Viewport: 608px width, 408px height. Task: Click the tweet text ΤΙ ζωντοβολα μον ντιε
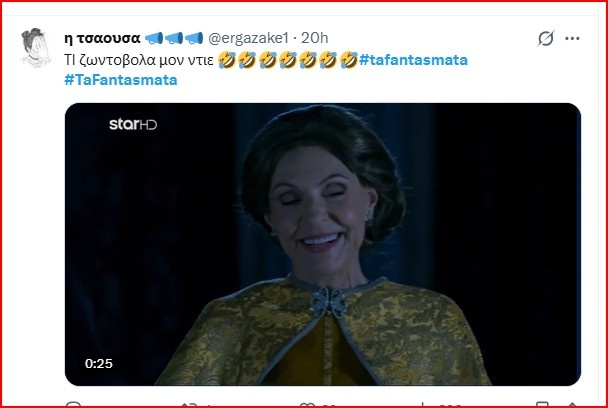(139, 60)
